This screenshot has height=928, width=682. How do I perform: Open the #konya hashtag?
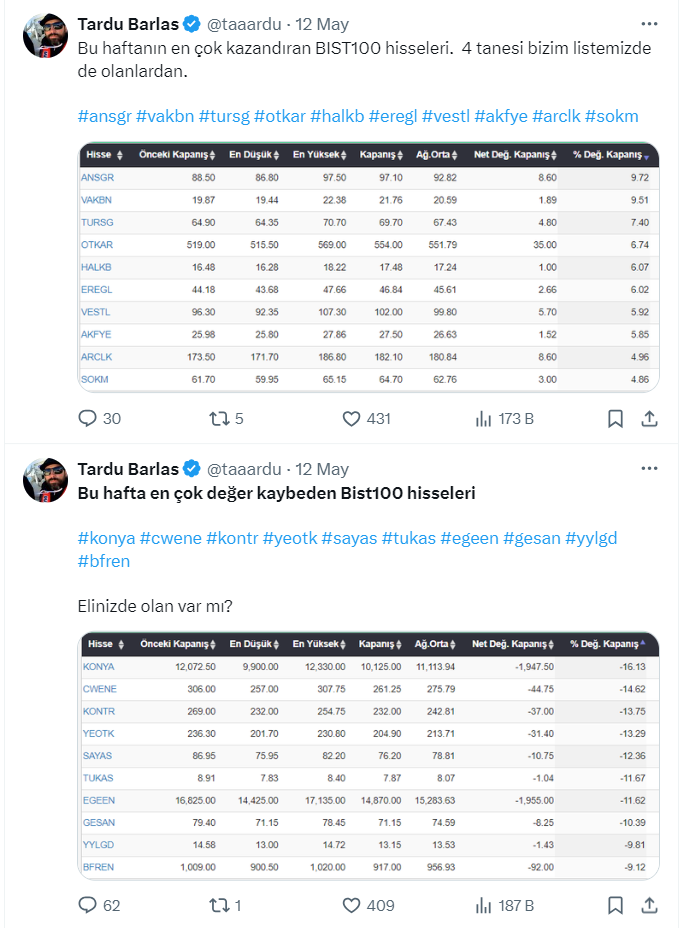105,538
